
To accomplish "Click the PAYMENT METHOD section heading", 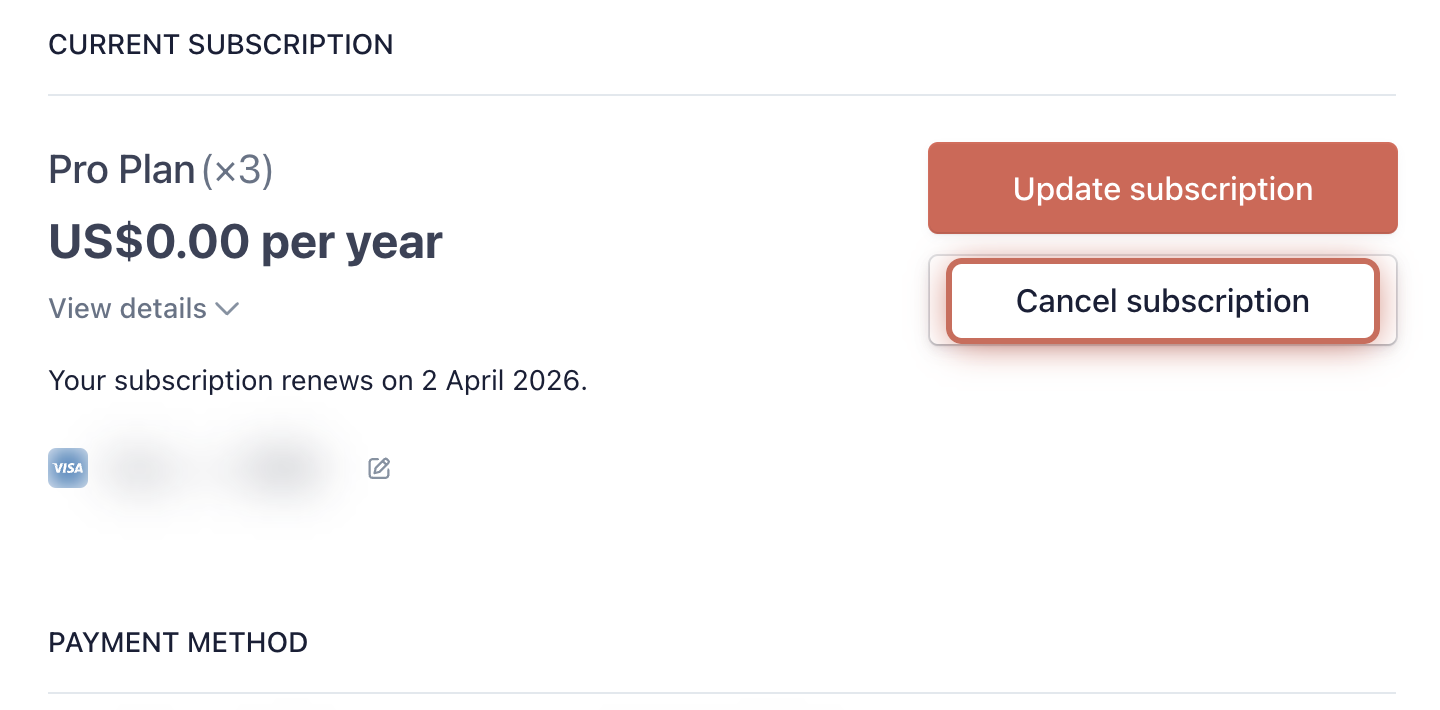I will (178, 642).
